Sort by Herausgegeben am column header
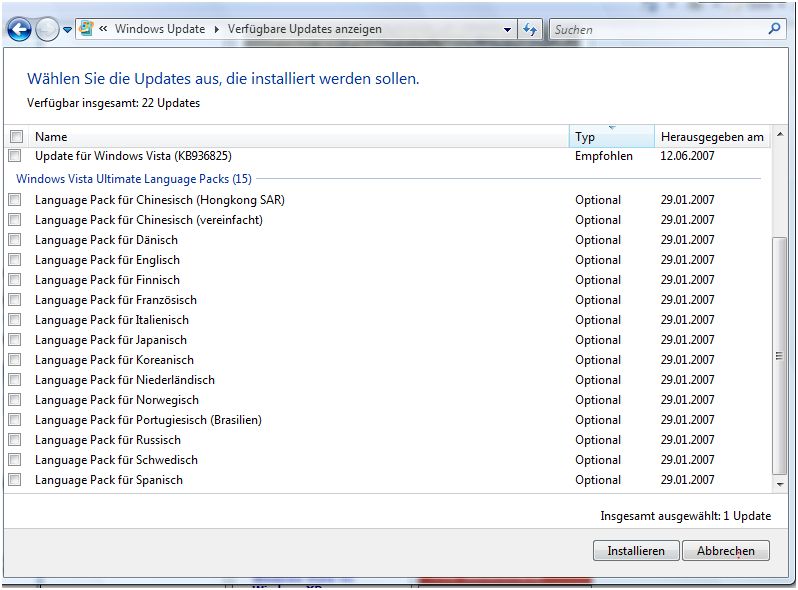The height and width of the screenshot is (590, 798). [712, 136]
